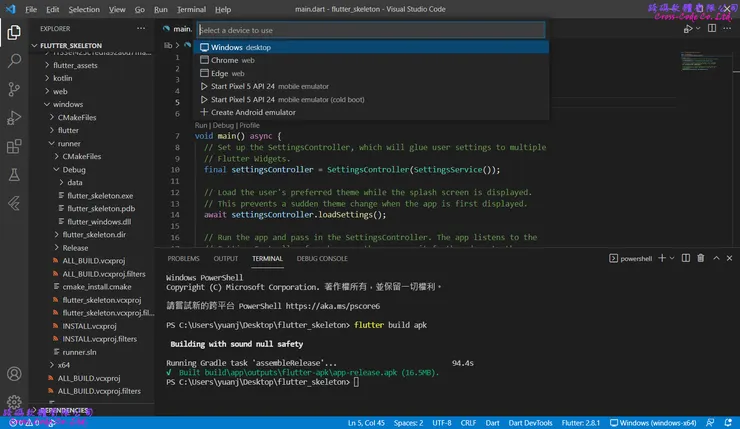Open the Help menu
740x429 pixels.
[x=223, y=9]
